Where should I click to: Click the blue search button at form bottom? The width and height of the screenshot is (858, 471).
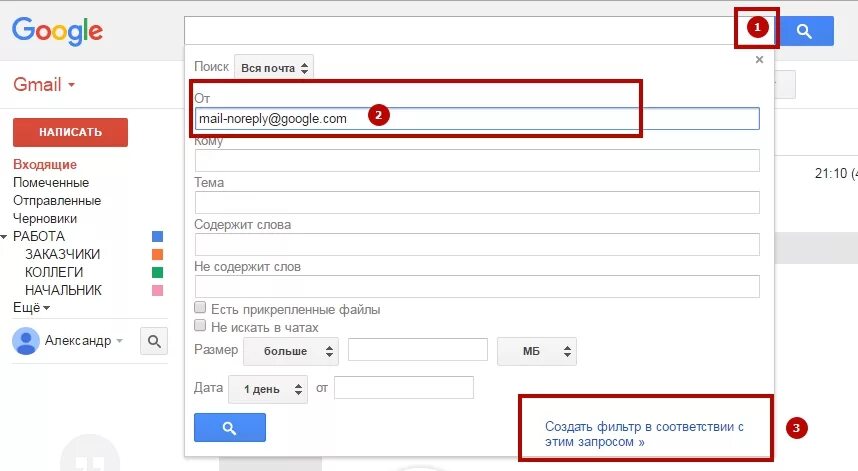coord(230,427)
